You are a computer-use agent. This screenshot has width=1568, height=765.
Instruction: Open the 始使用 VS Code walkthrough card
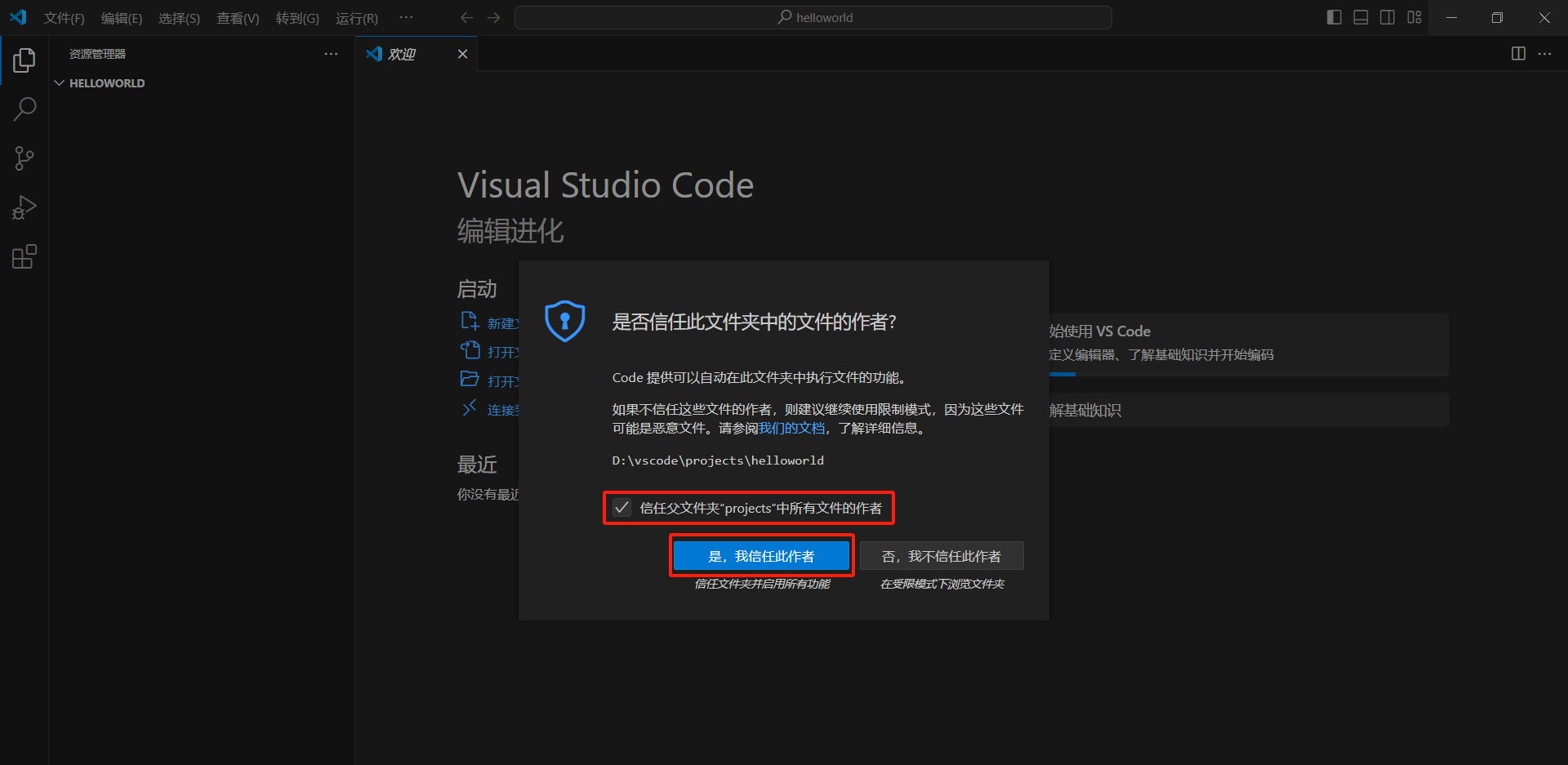(x=1249, y=345)
